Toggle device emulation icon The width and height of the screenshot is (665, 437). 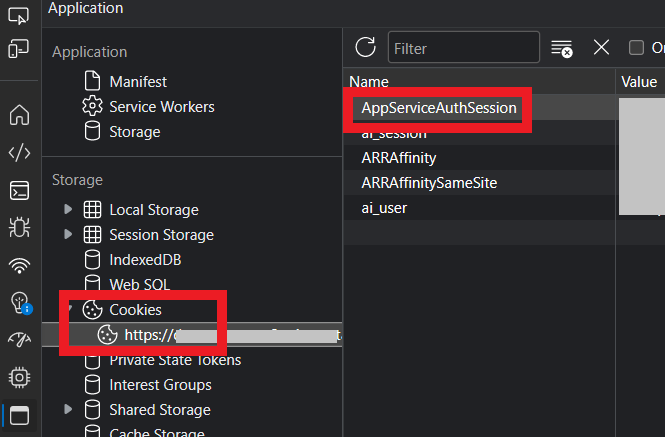(x=19, y=48)
